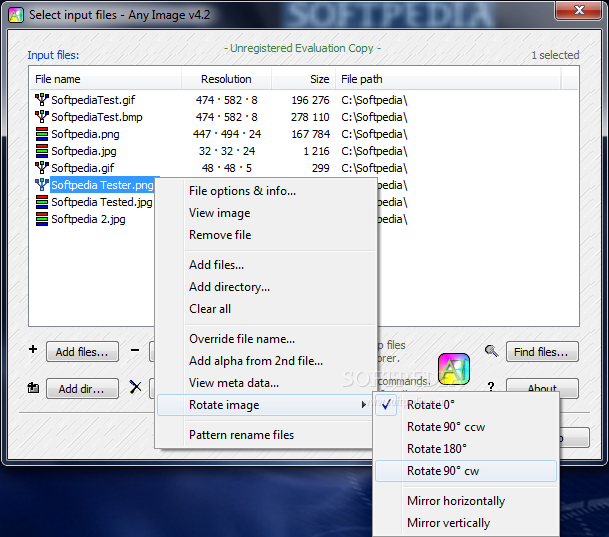This screenshot has height=537, width=609.
Task: Select the Softpedia.gif file name
Action: pos(83,168)
